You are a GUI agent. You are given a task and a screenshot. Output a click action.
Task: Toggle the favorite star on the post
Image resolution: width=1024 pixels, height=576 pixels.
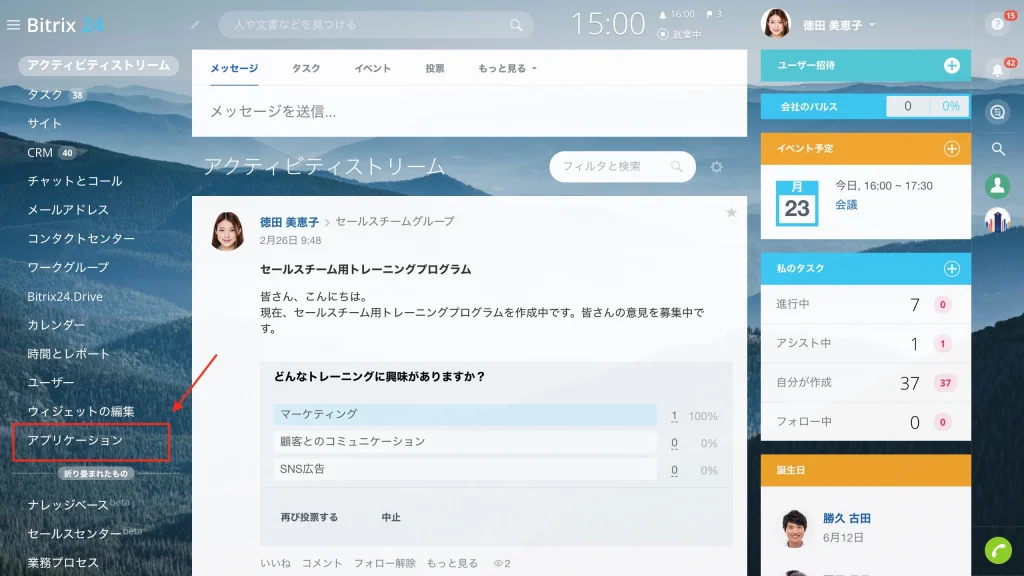coord(731,212)
